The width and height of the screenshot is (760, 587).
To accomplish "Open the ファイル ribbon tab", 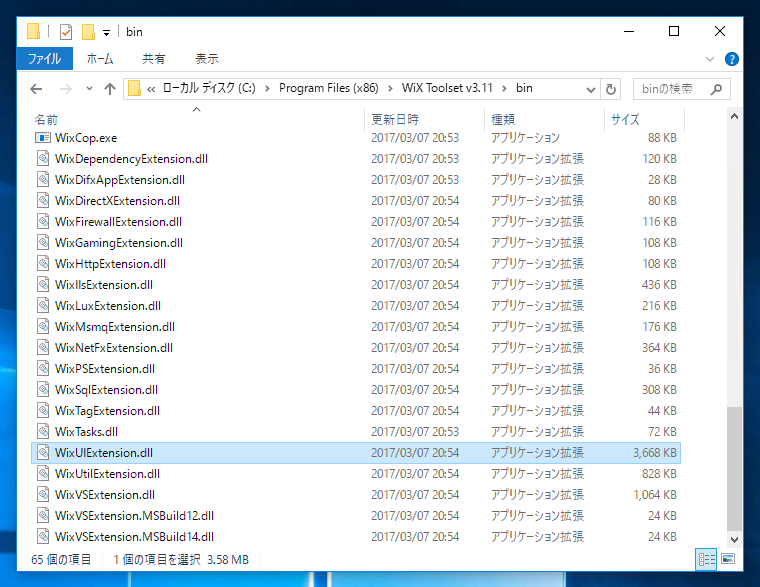I will (x=45, y=59).
